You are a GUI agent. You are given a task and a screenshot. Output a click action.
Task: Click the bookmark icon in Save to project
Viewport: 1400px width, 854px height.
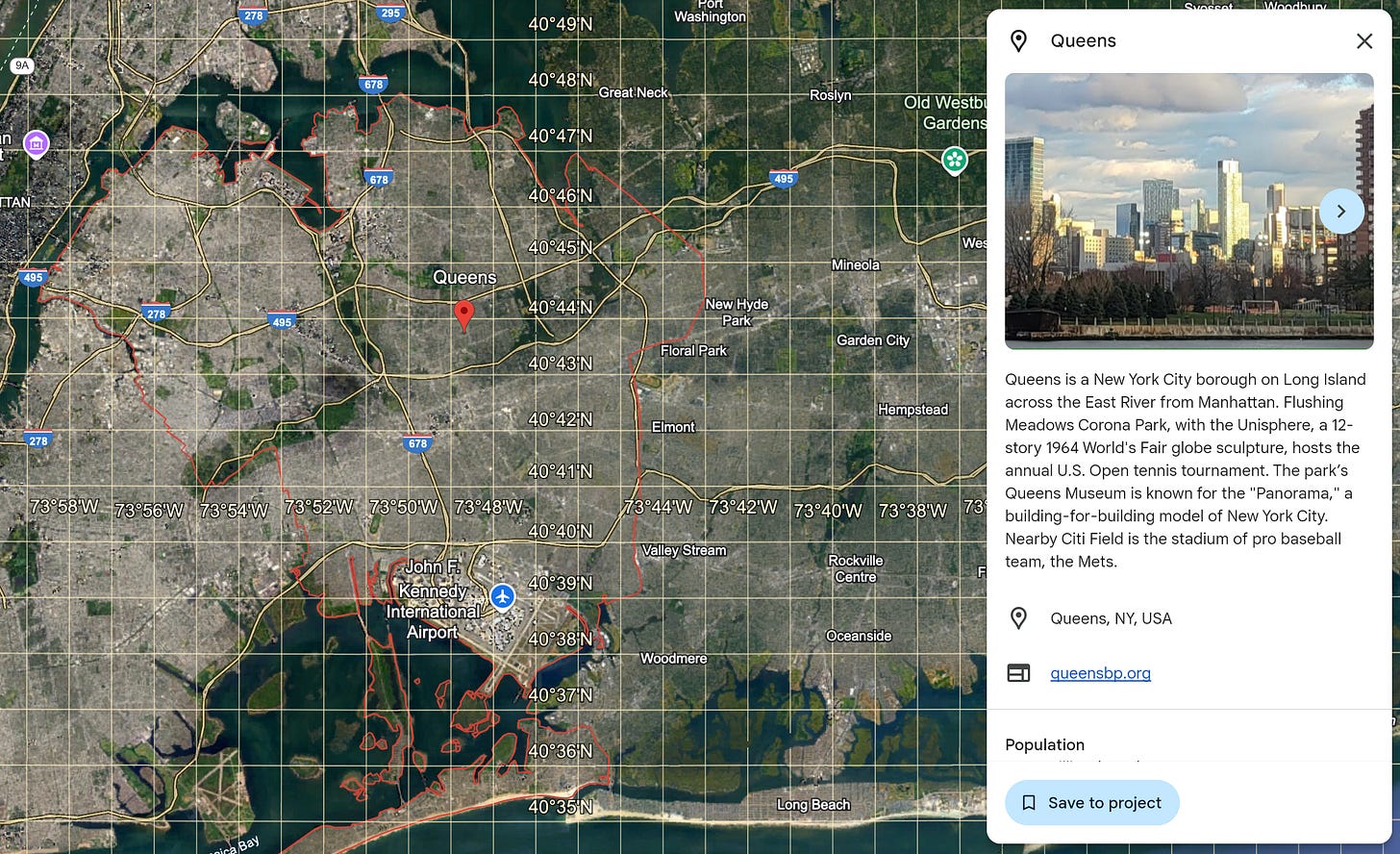1029,803
